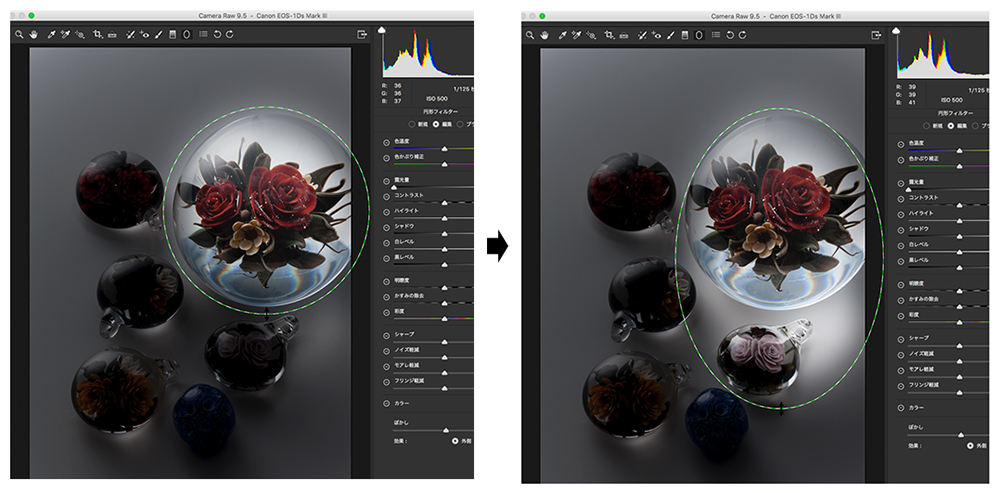Viewport: 1000px width, 493px height.
Task: Select the 新規 radio button in left window
Action: pos(412,124)
